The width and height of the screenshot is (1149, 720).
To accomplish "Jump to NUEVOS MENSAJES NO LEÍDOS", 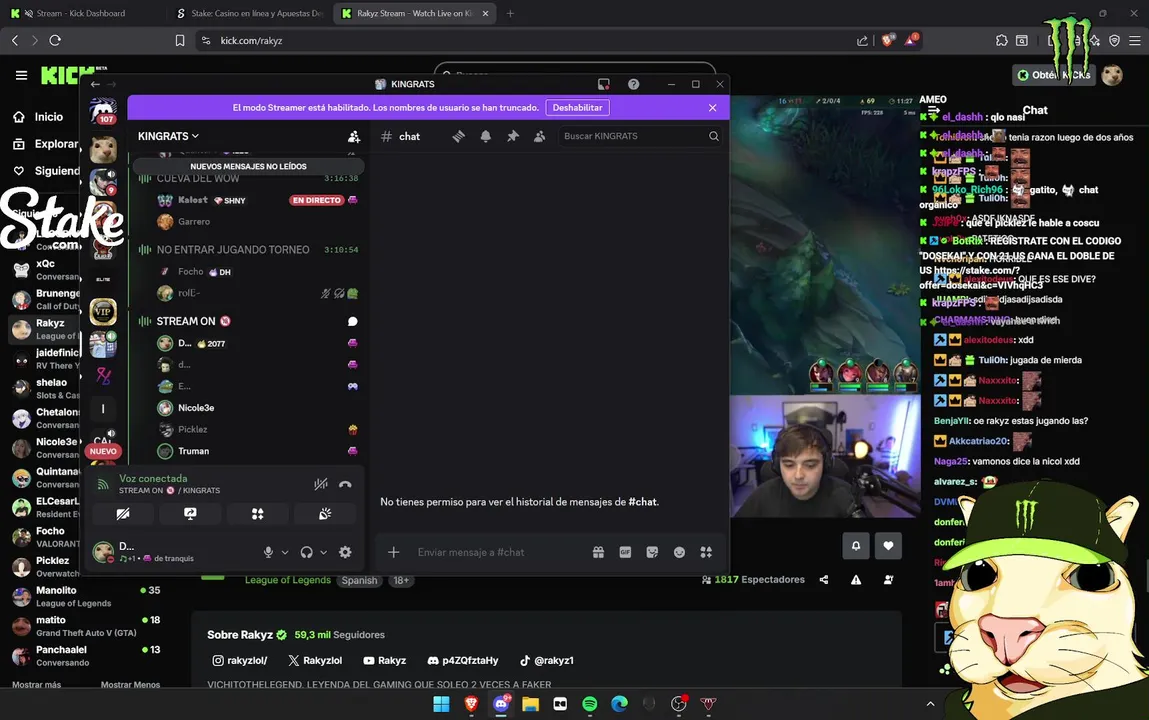I will 248,166.
